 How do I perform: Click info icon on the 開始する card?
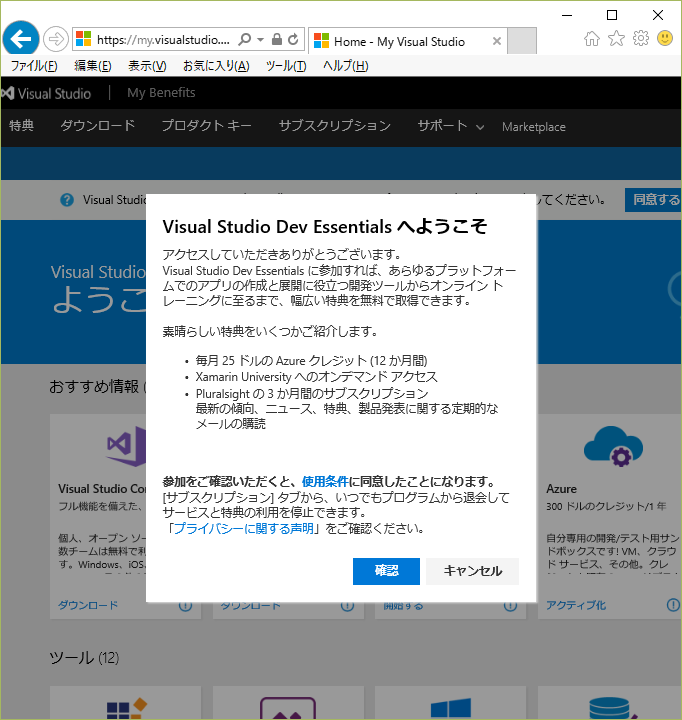click(x=510, y=606)
